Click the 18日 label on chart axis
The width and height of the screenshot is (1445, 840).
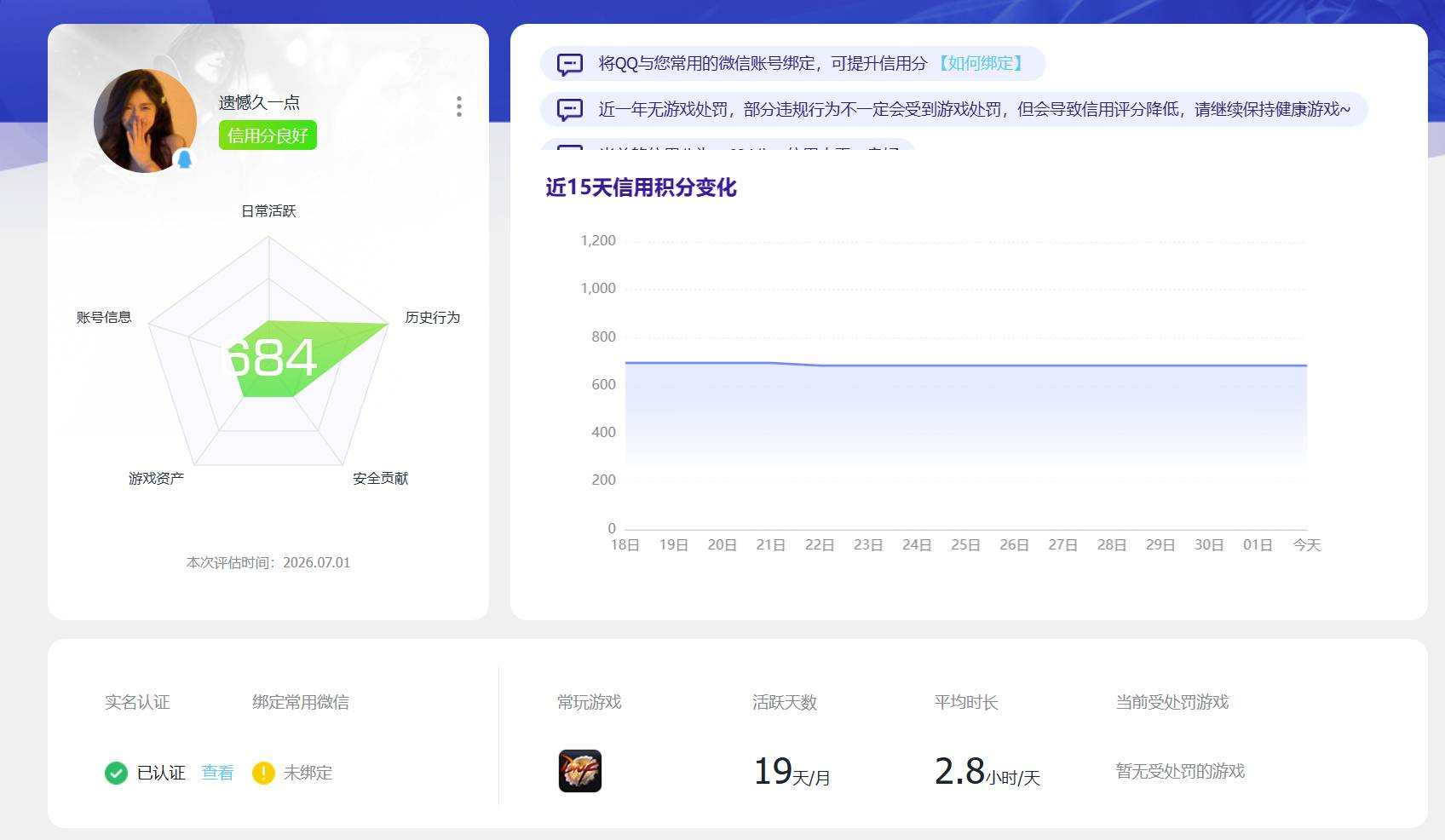pyautogui.click(x=625, y=545)
